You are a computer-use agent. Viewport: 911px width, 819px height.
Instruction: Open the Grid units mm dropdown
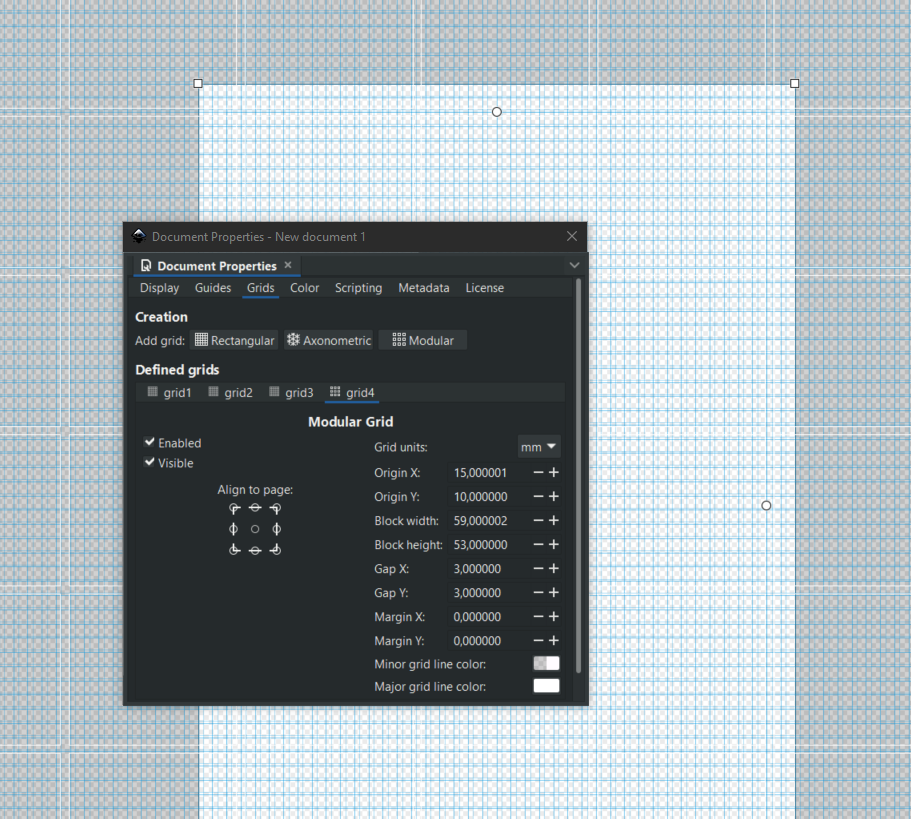[x=539, y=447]
